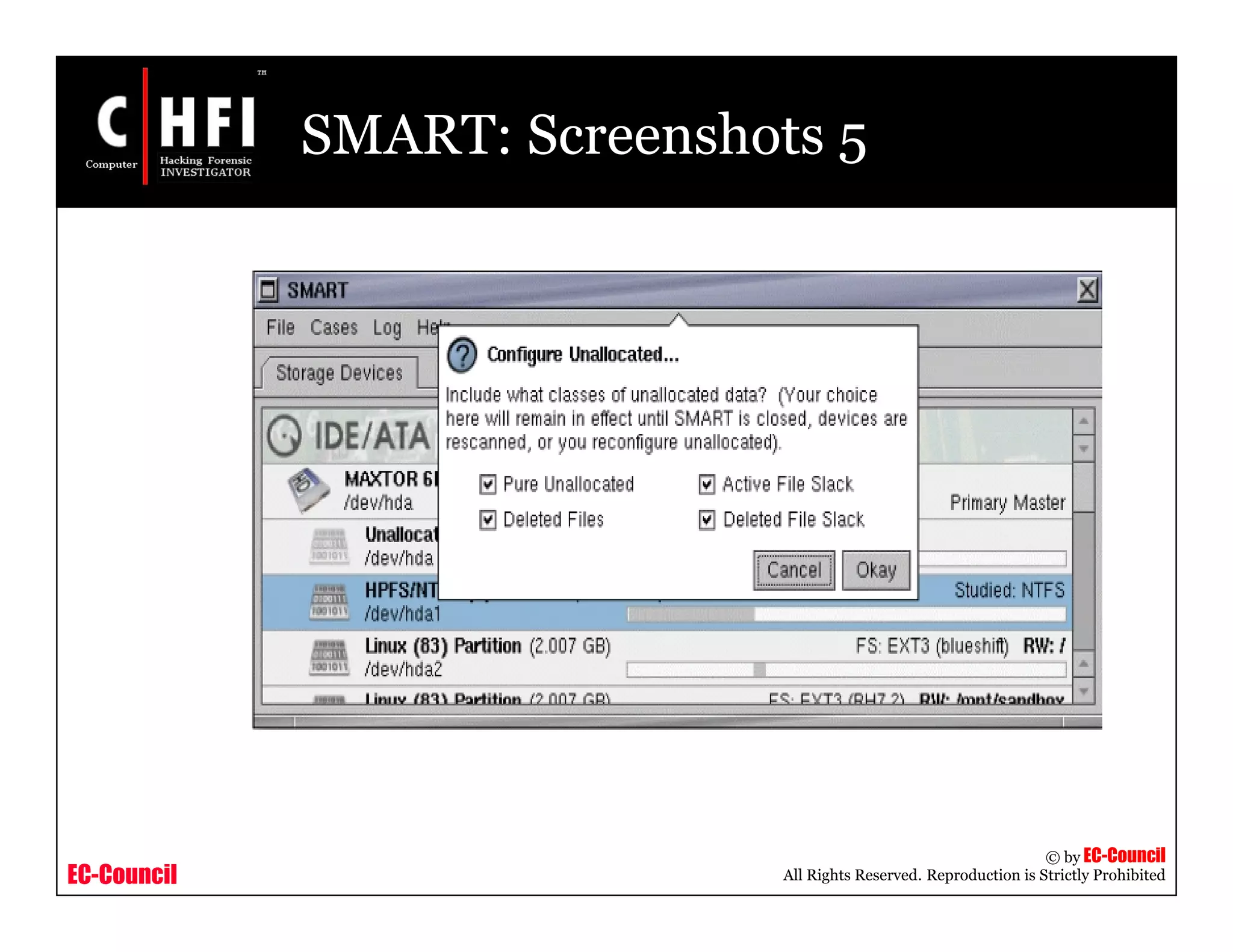Toggle the Deleted Files checkbox
This screenshot has height=952, width=1233.
[x=488, y=519]
